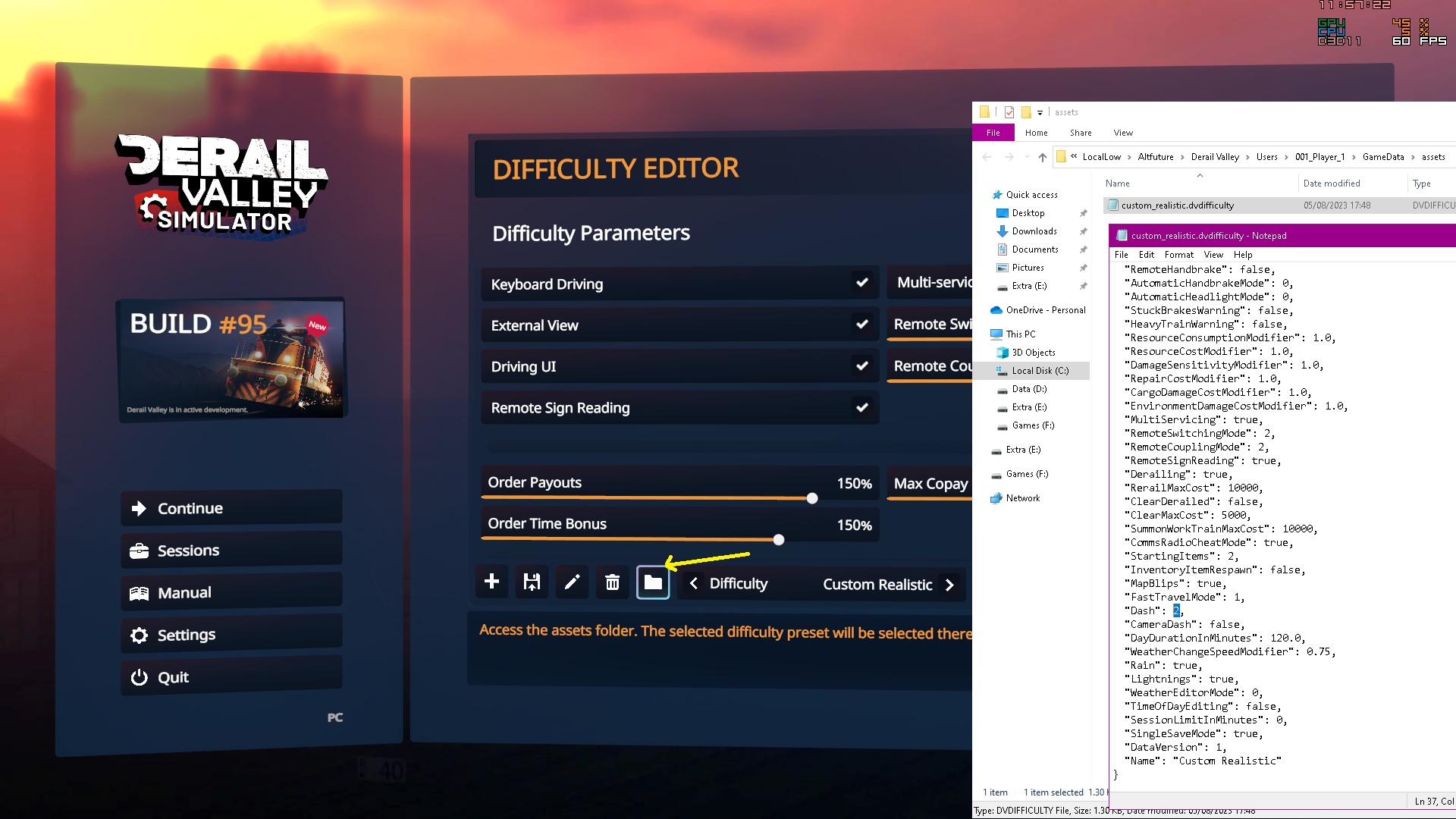Click the Order Payouts slider handle
This screenshot has height=819, width=1456.
tap(812, 499)
